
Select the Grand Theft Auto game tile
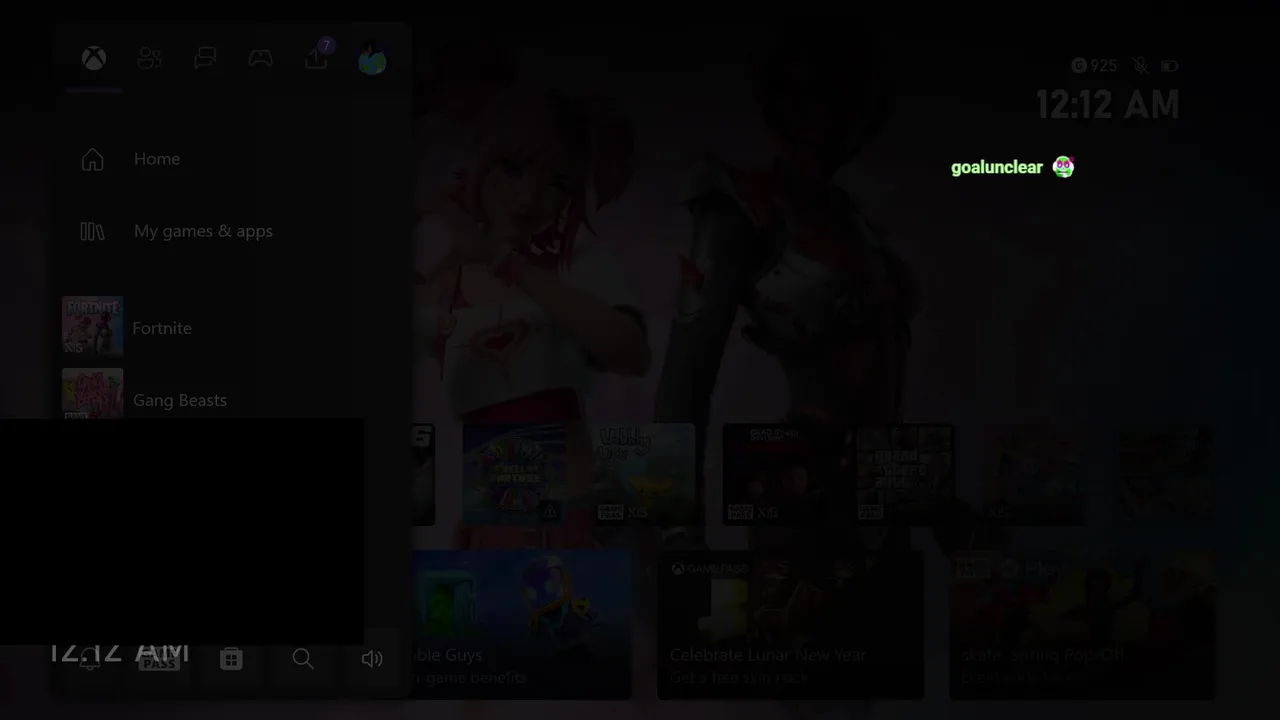click(905, 474)
